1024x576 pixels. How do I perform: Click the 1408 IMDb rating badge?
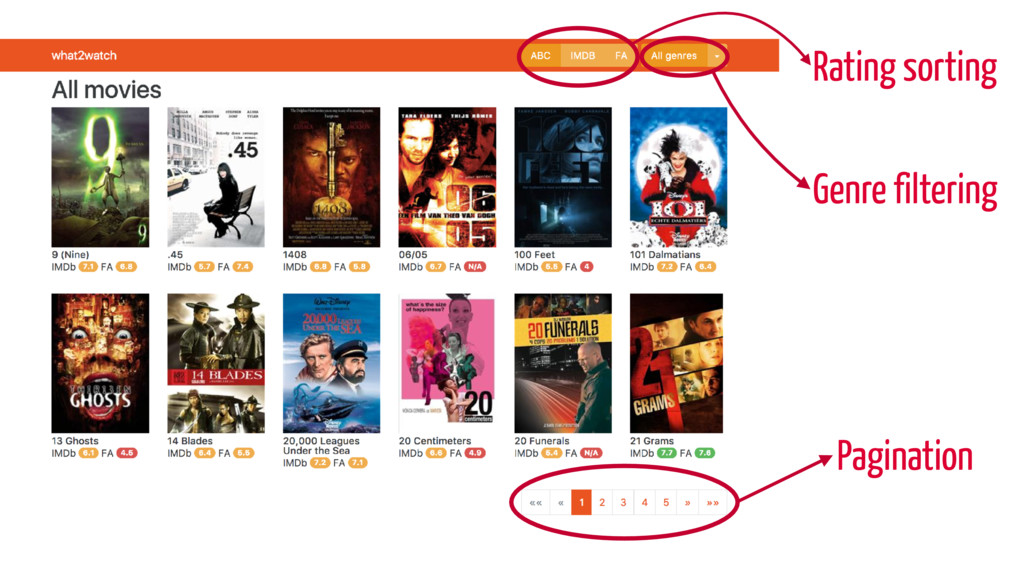320,267
